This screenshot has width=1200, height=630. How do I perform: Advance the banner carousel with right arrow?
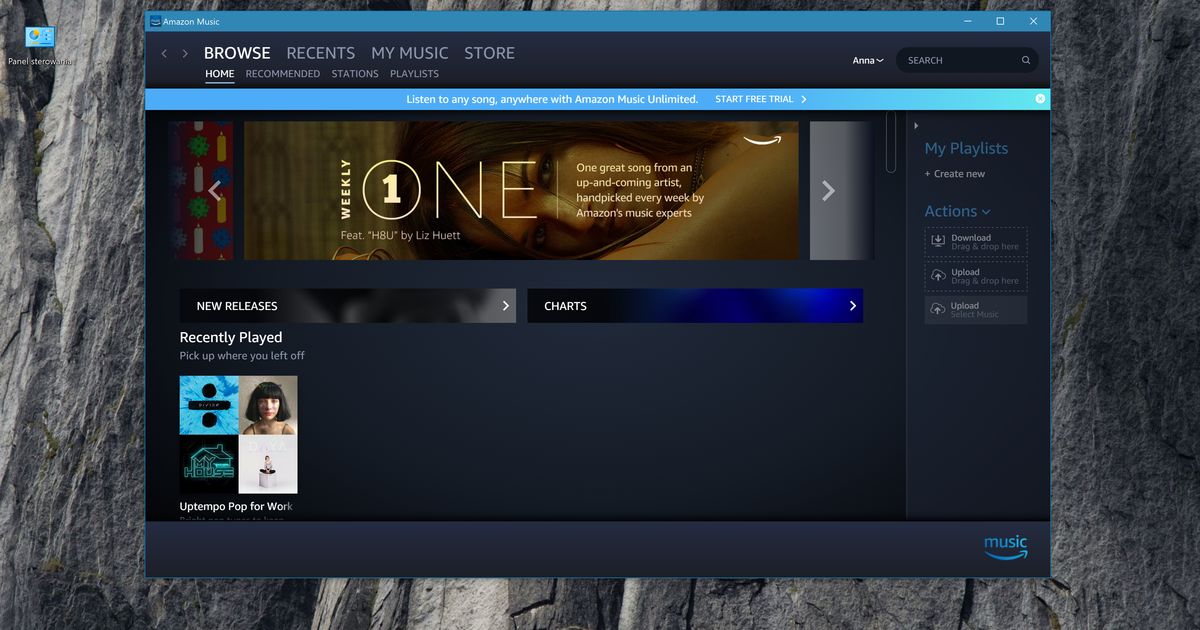pos(828,190)
